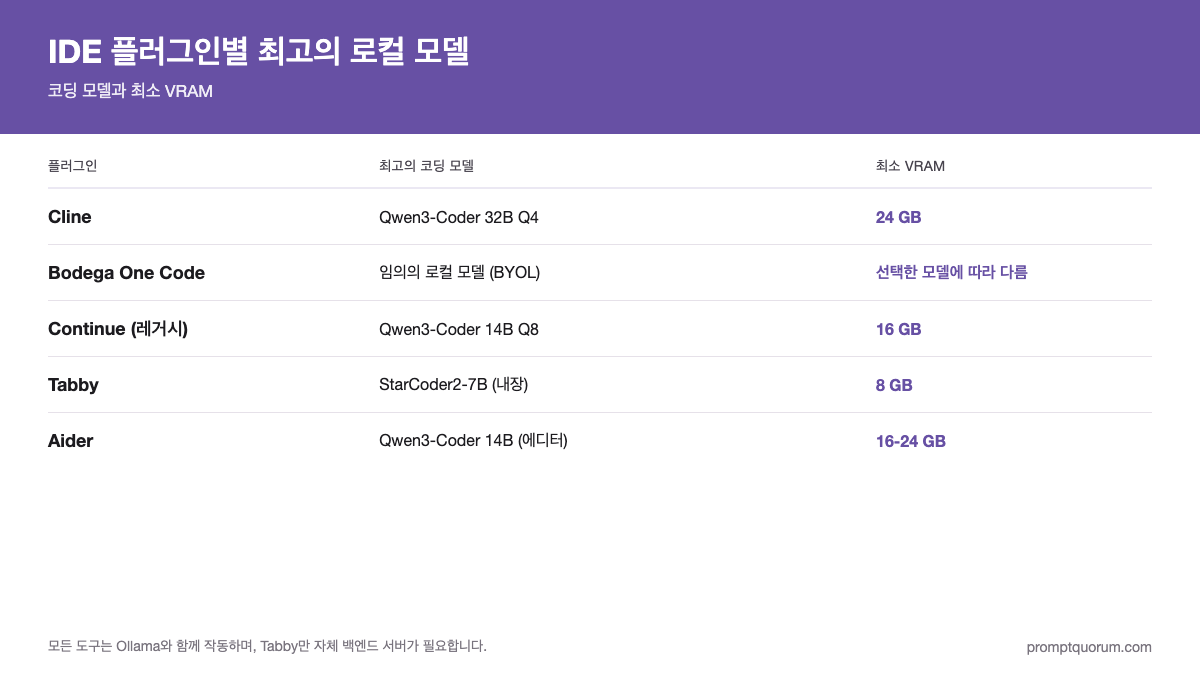Click the title 'IDE 플러그인별 최고의 로컬 모델'
This screenshot has height=675, width=1200.
(259, 51)
